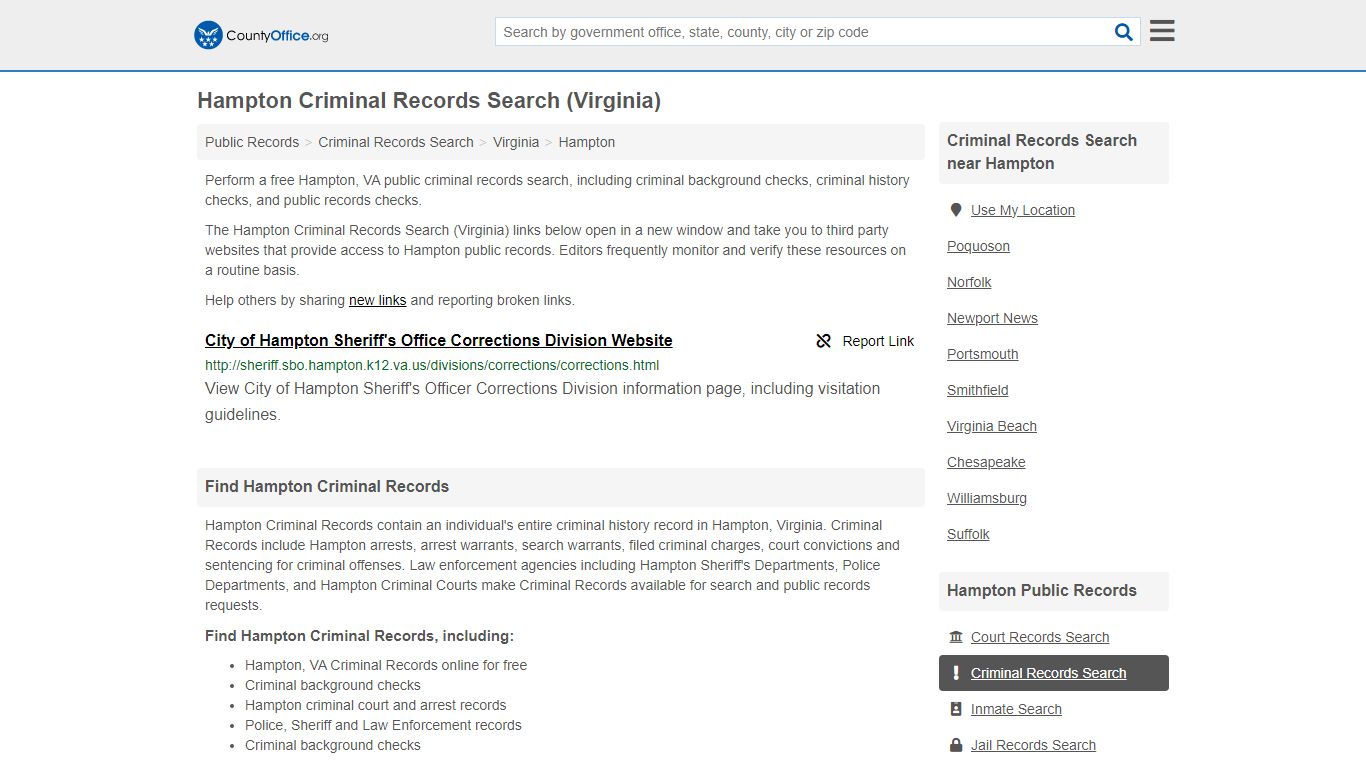Open Virginia Beach nearby city link

click(x=992, y=426)
